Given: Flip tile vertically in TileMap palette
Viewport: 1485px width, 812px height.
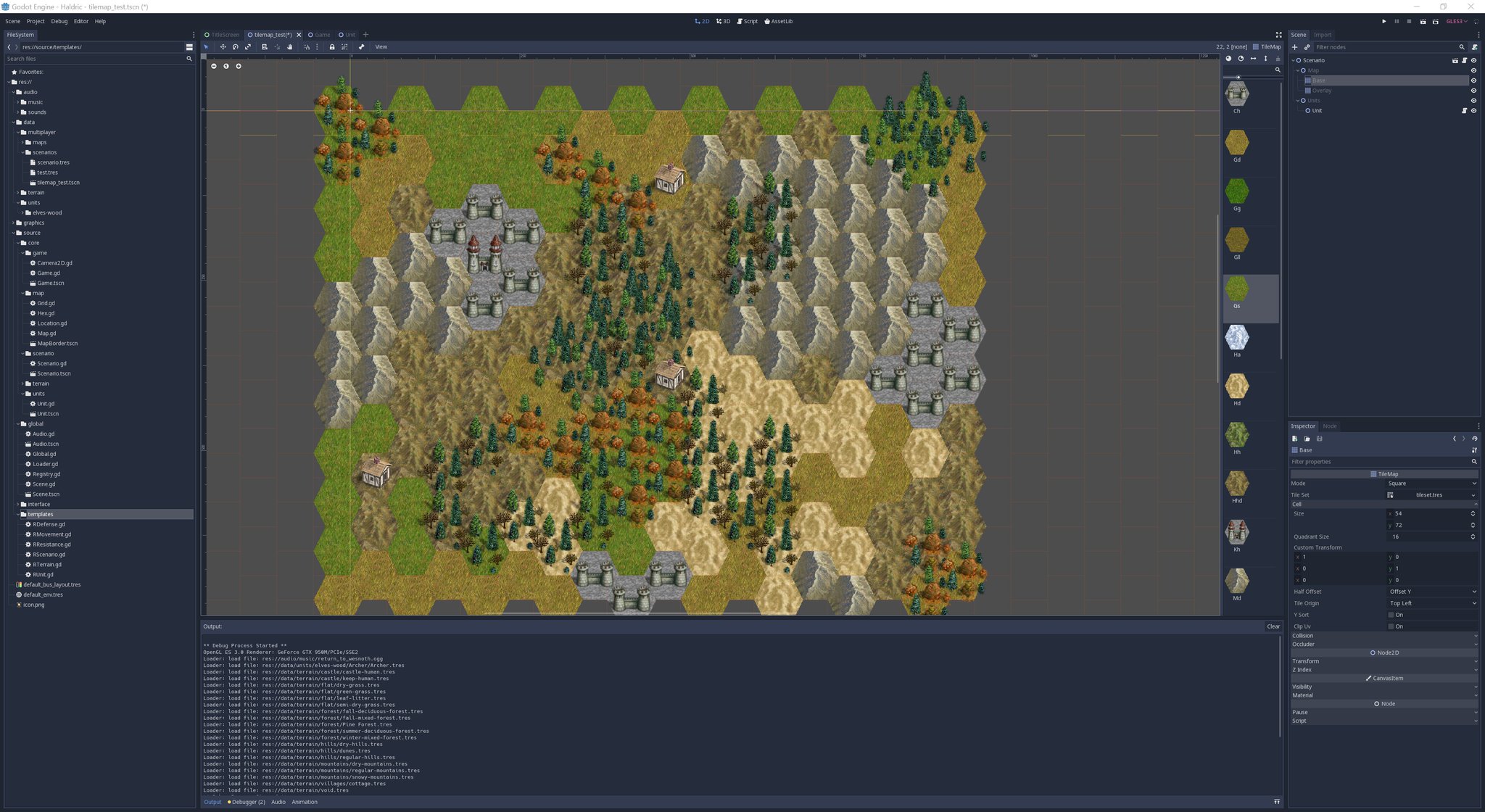Looking at the screenshot, I should click(1265, 59).
